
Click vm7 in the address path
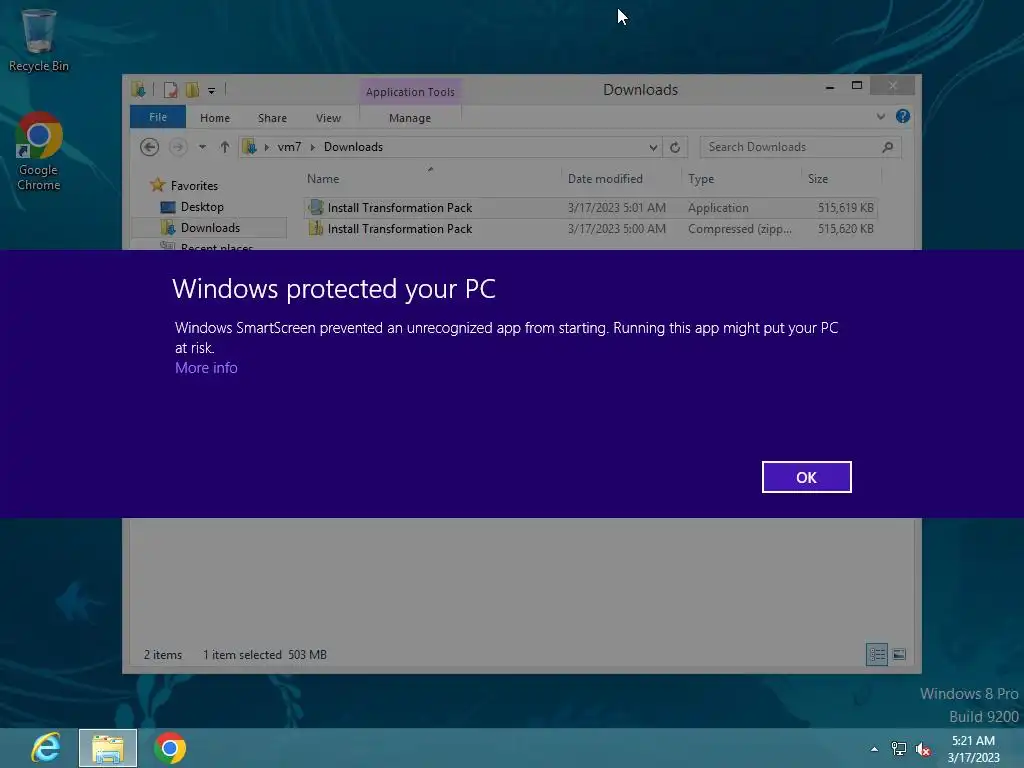coord(289,147)
